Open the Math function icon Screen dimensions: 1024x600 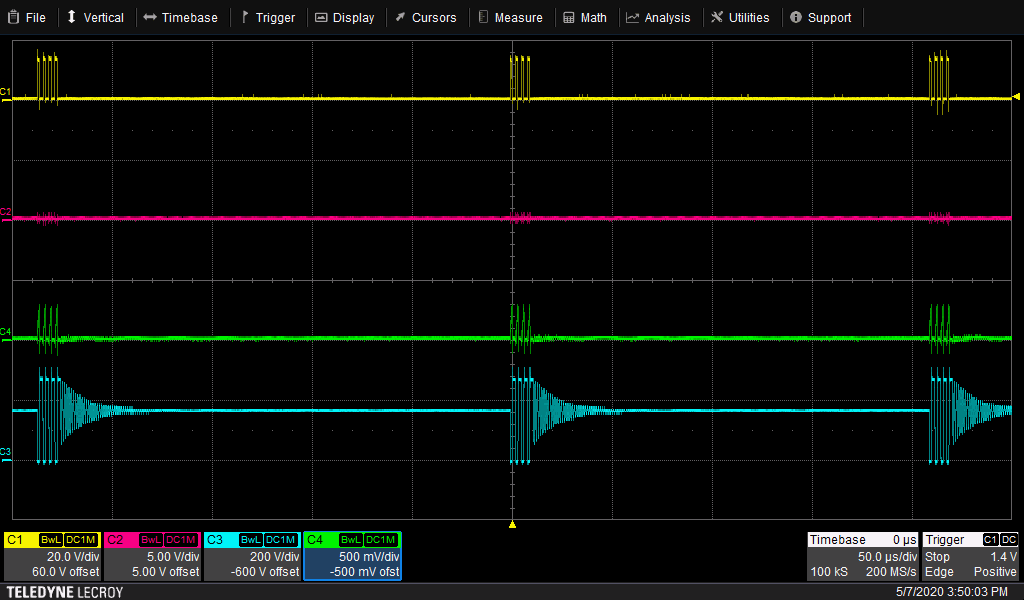[x=567, y=16]
